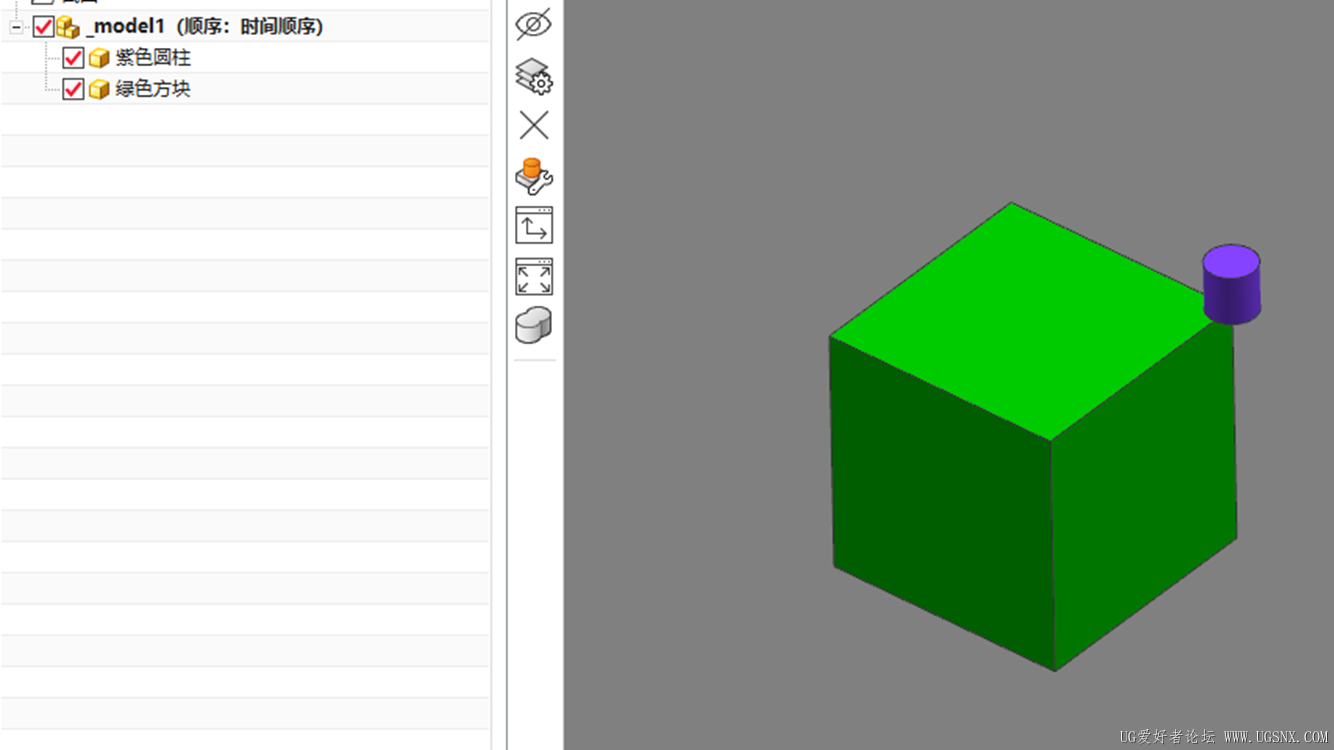Click the yellow body icon beside 紫色圆柱
1334x750 pixels.
[x=99, y=58]
